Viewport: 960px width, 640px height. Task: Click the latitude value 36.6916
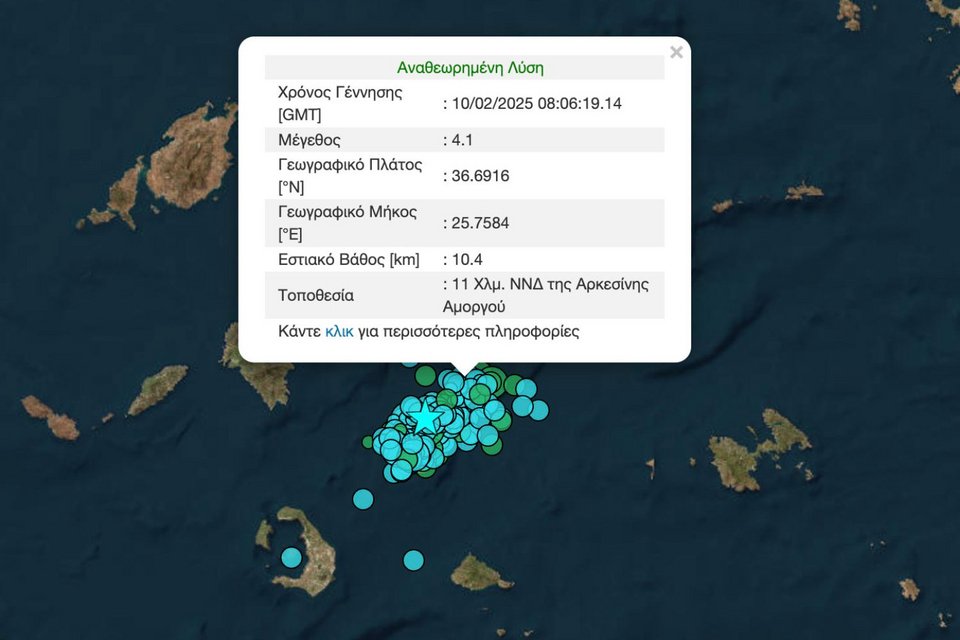tap(481, 176)
